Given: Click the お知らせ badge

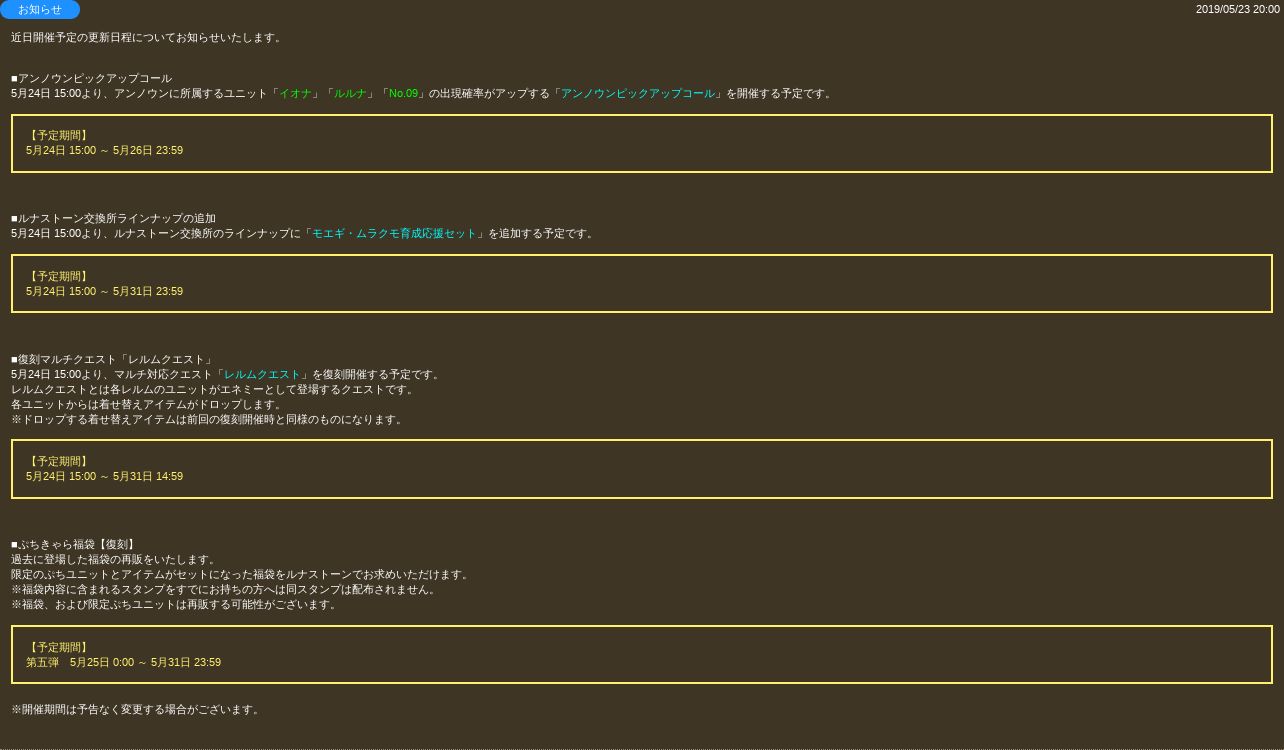Looking at the screenshot, I should [40, 10].
